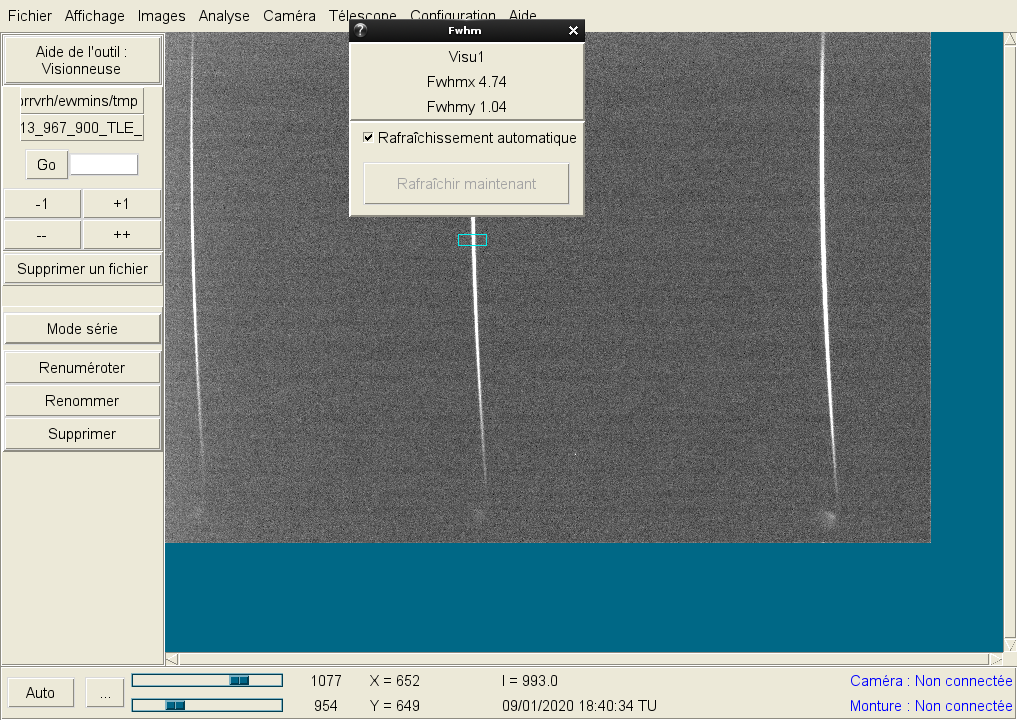Click the Rafraîchir maintenant button
The height and width of the screenshot is (720, 1017).
465,183
